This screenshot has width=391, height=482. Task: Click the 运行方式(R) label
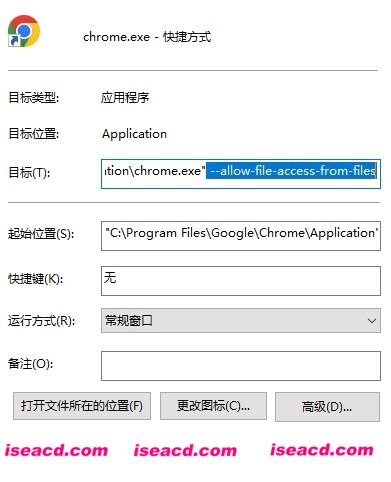[x=41, y=321]
